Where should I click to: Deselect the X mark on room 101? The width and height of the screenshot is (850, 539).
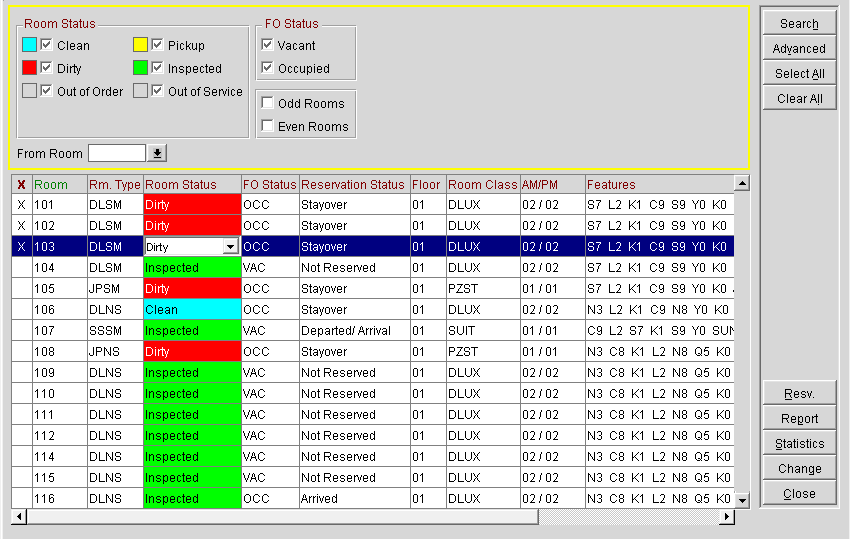(x=21, y=204)
